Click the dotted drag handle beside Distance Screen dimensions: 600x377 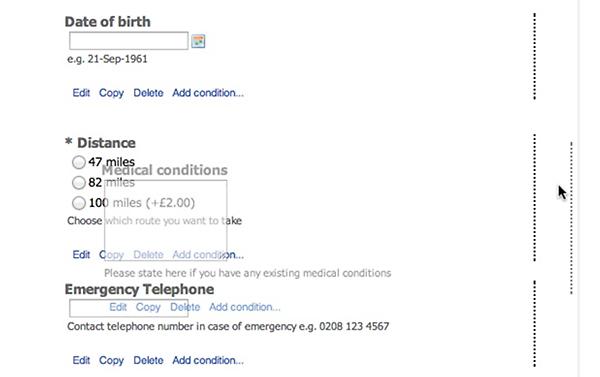(x=535, y=198)
